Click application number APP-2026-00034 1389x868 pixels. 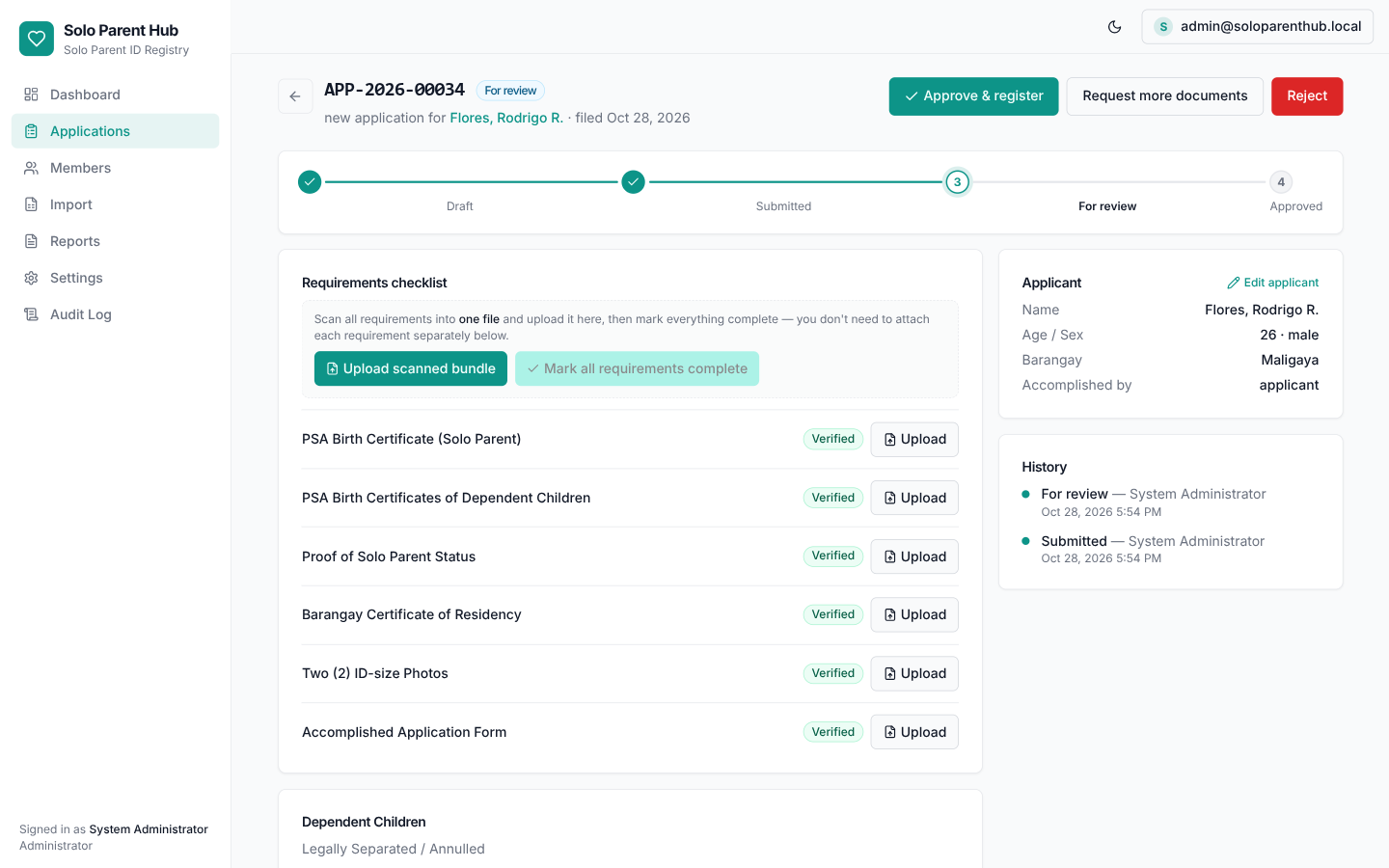[395, 90]
